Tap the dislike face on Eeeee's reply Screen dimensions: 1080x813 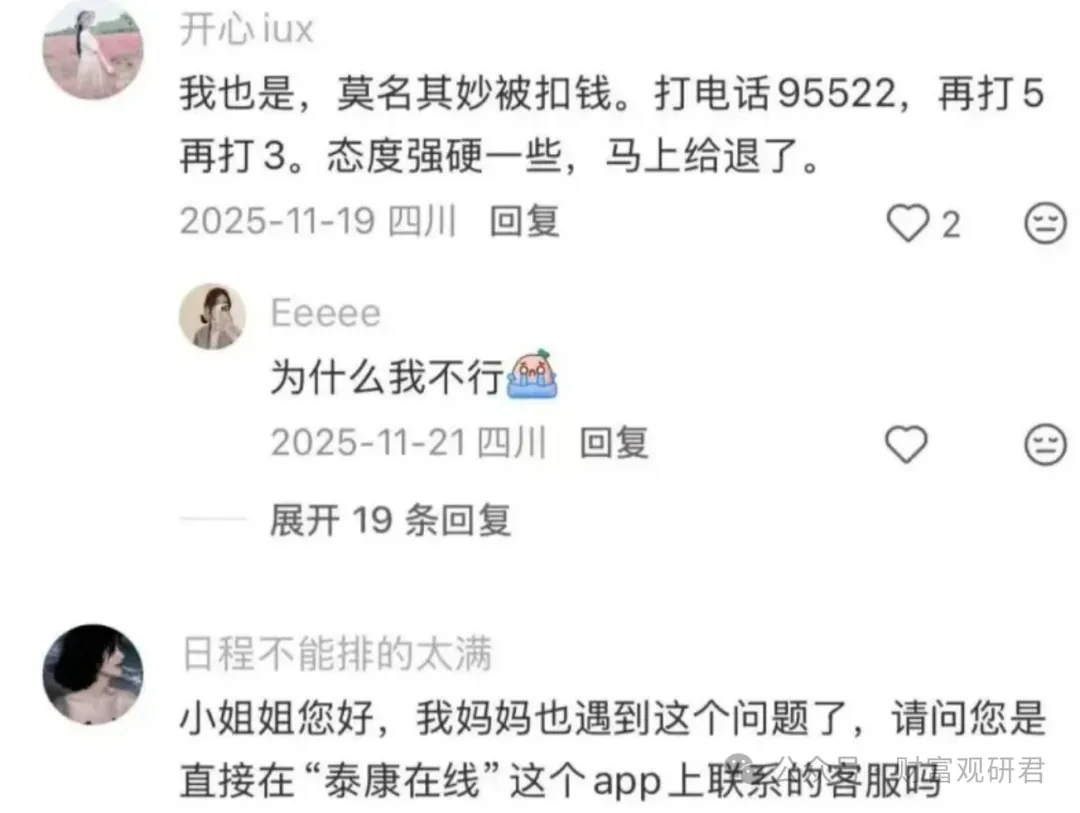pos(1046,444)
